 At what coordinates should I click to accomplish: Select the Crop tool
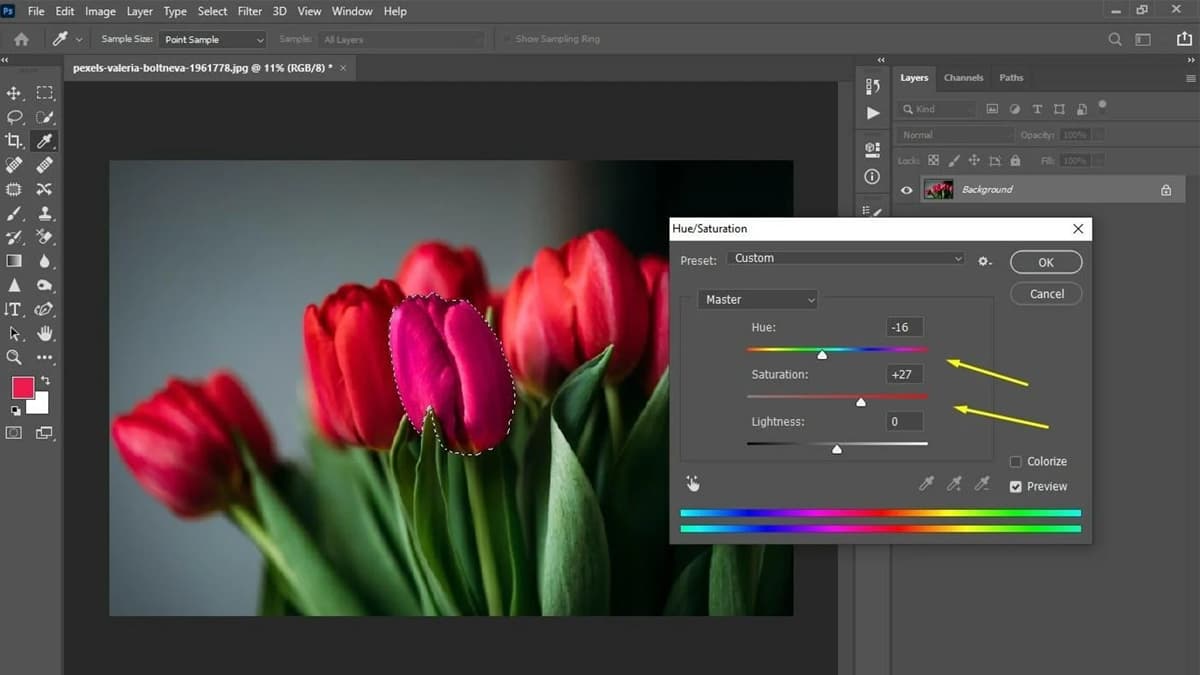click(14, 141)
